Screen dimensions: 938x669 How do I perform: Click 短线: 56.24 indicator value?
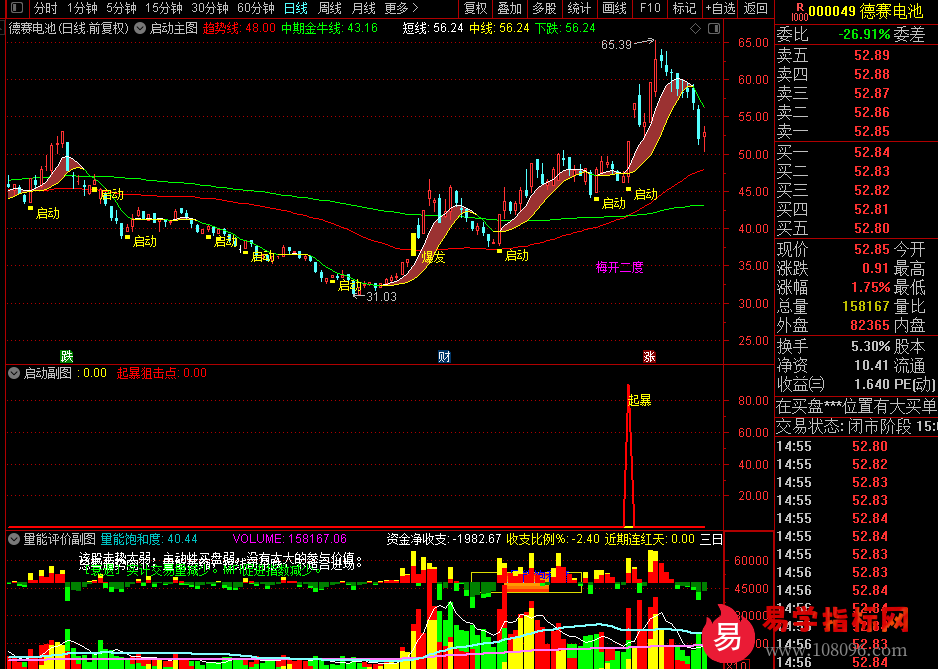433,28
